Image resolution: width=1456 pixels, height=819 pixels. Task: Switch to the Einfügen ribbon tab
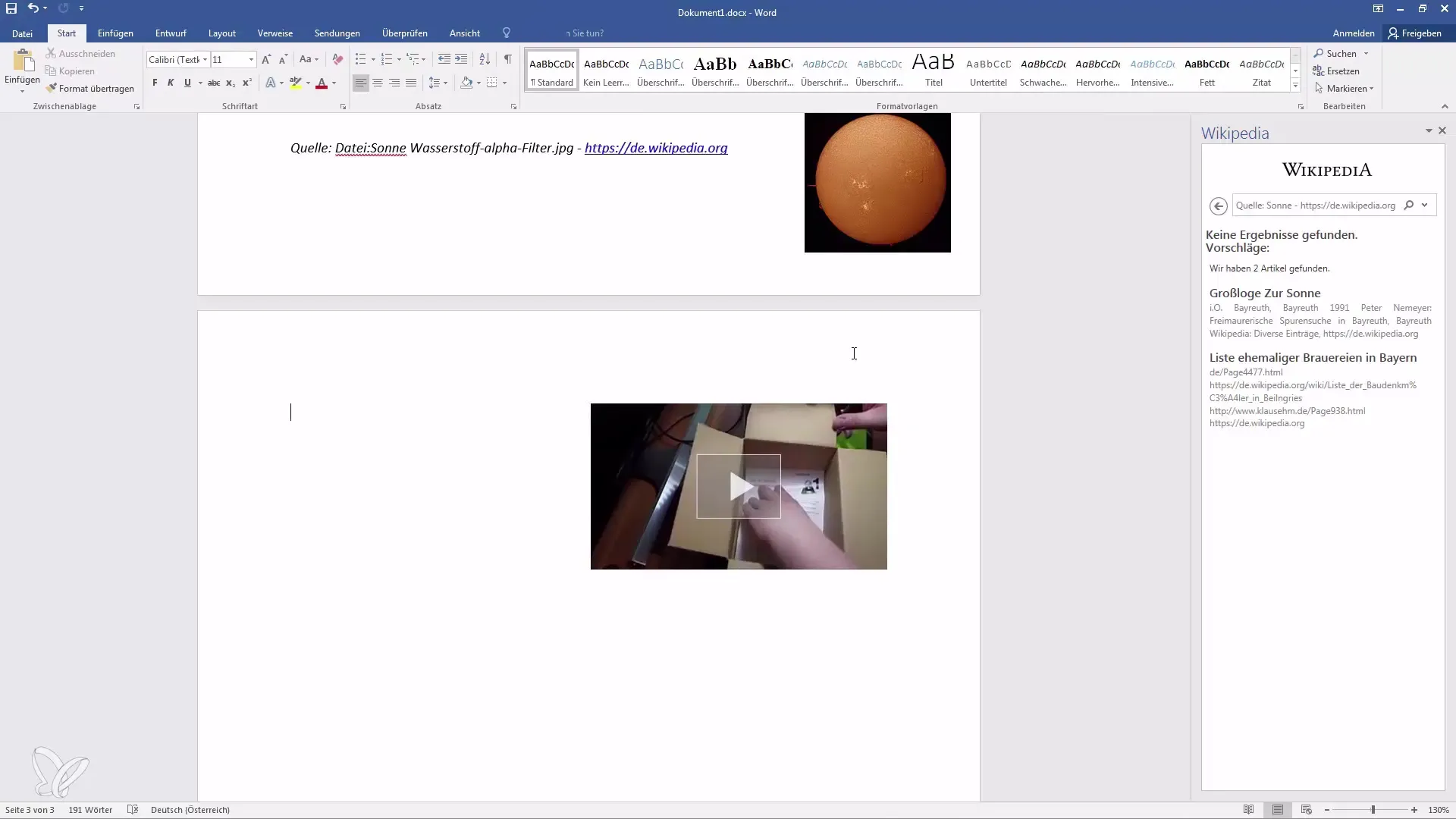point(115,33)
